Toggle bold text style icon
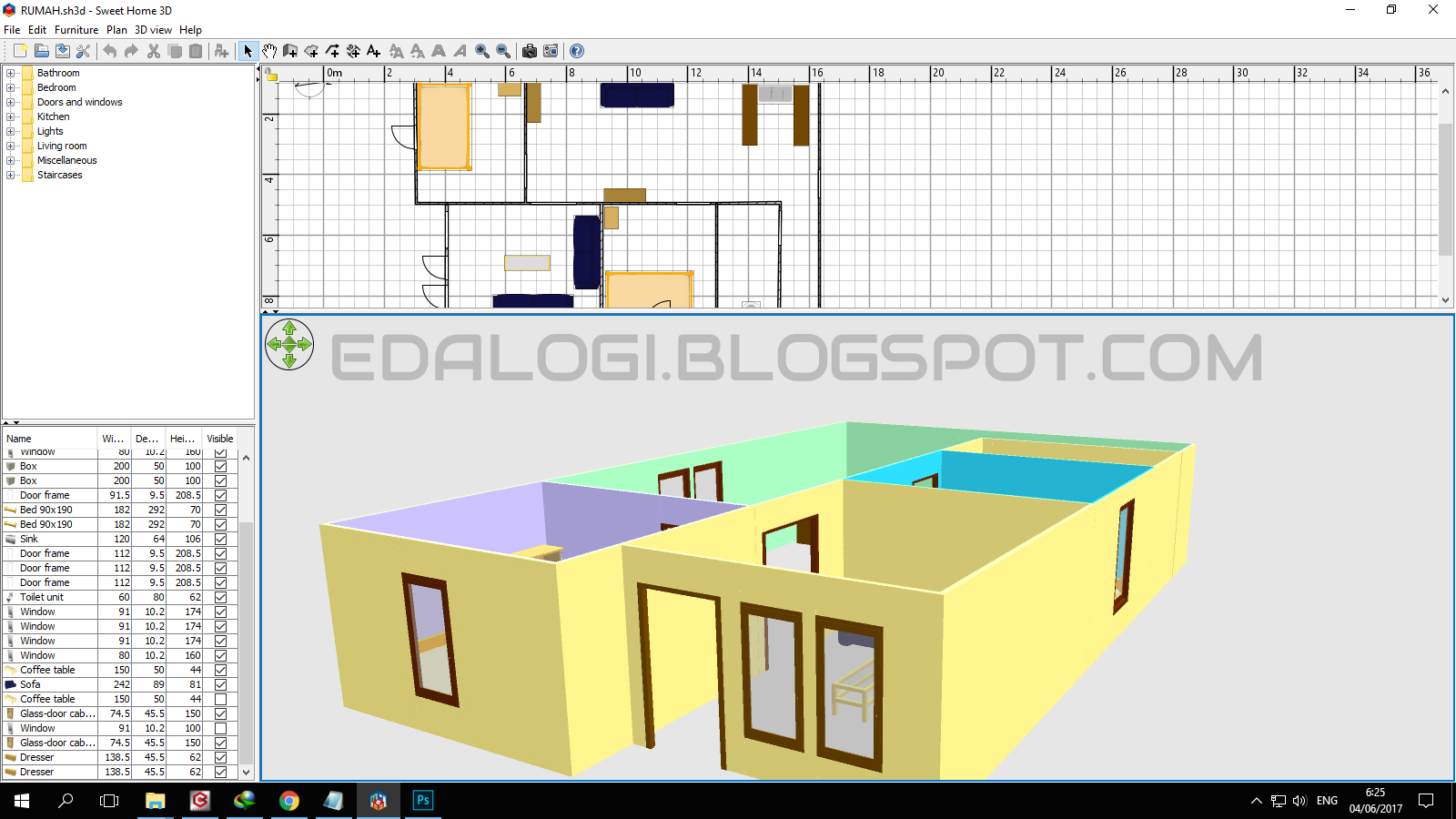 click(439, 51)
